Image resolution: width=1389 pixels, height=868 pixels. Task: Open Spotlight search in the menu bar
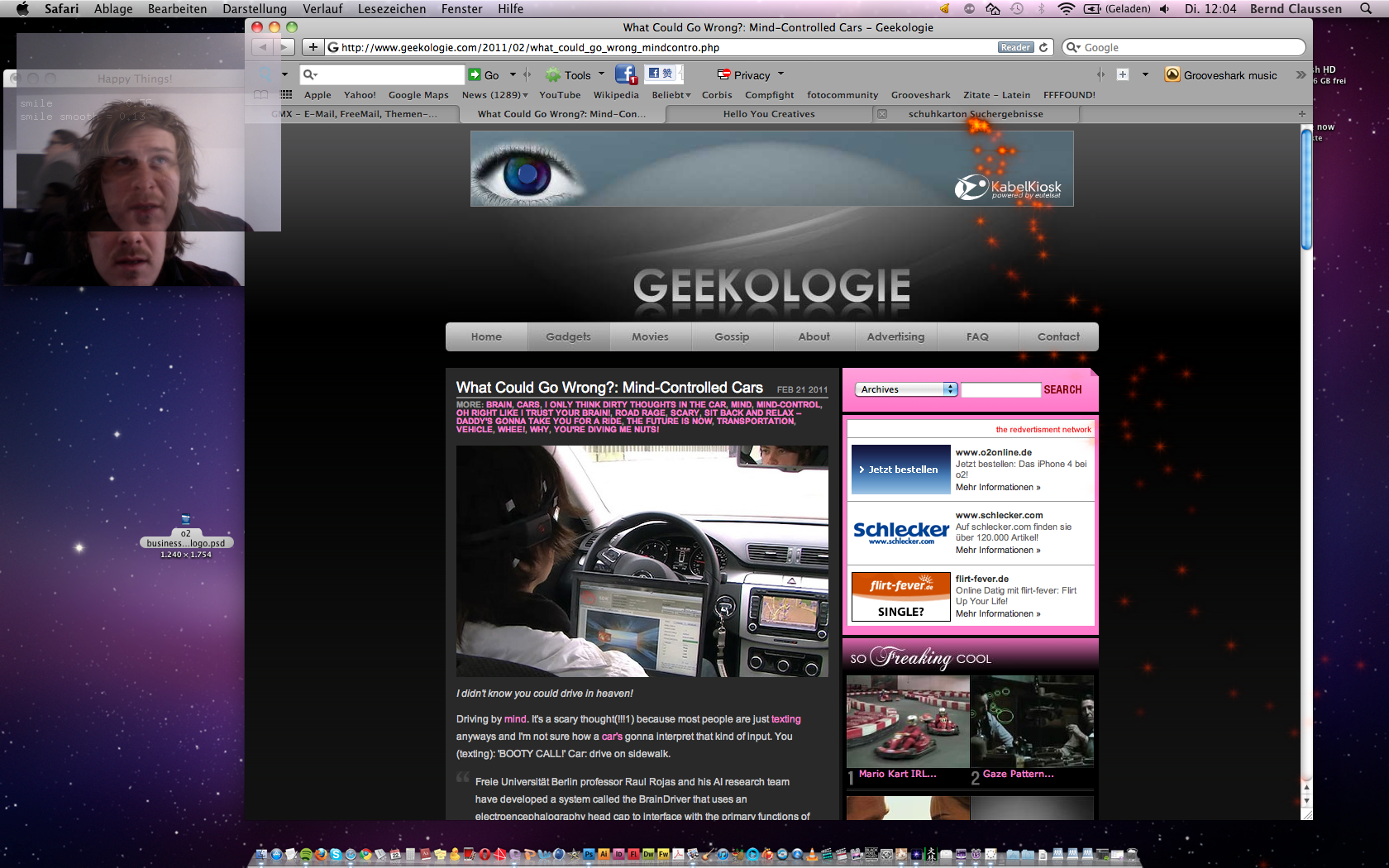(x=1366, y=9)
